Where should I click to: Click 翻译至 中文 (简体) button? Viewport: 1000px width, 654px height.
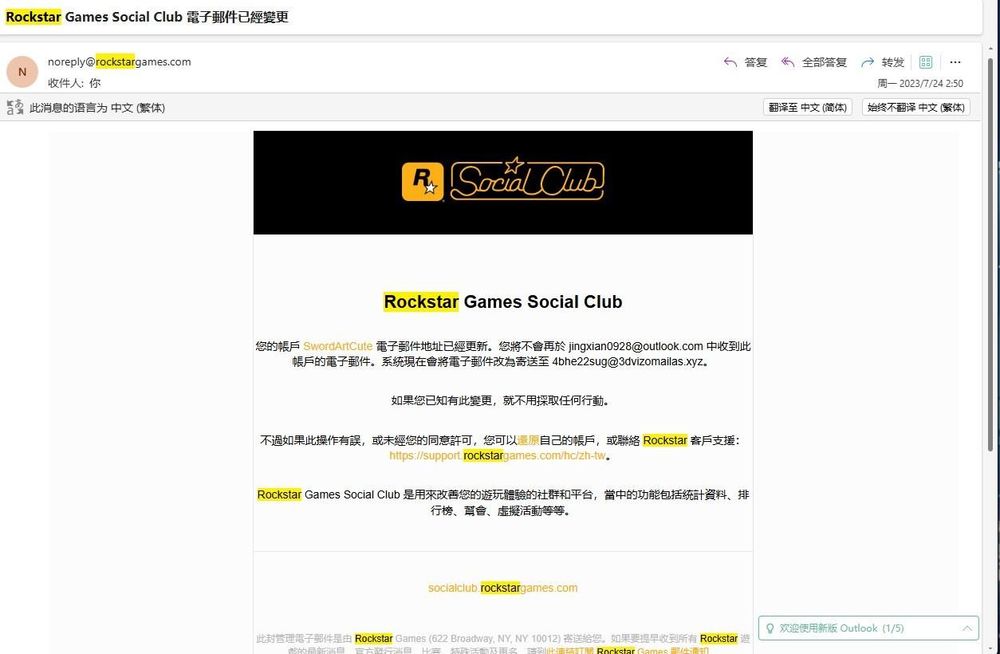pos(807,107)
